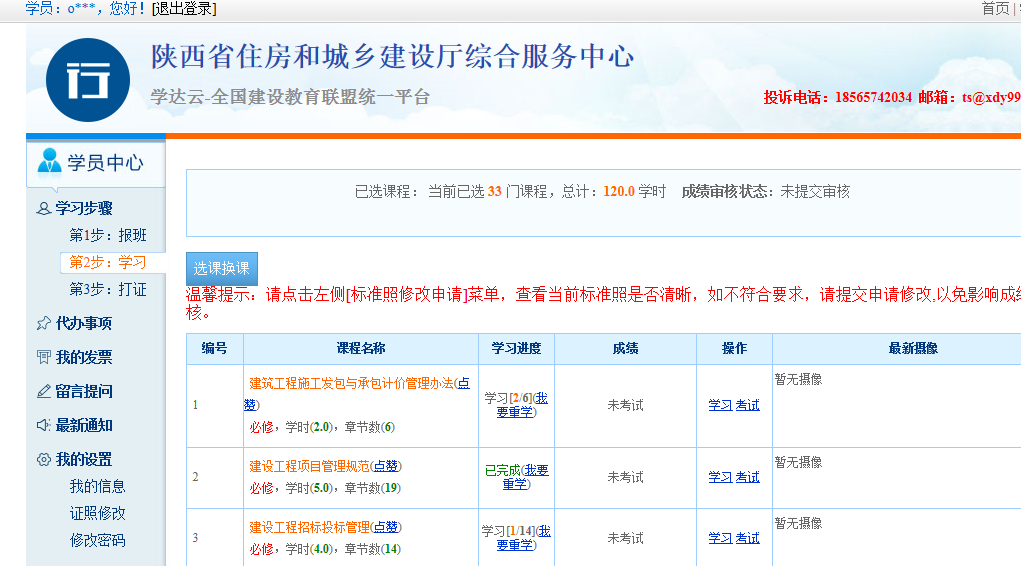Click the blue site logo icon
1021x566 pixels.
click(x=88, y=80)
